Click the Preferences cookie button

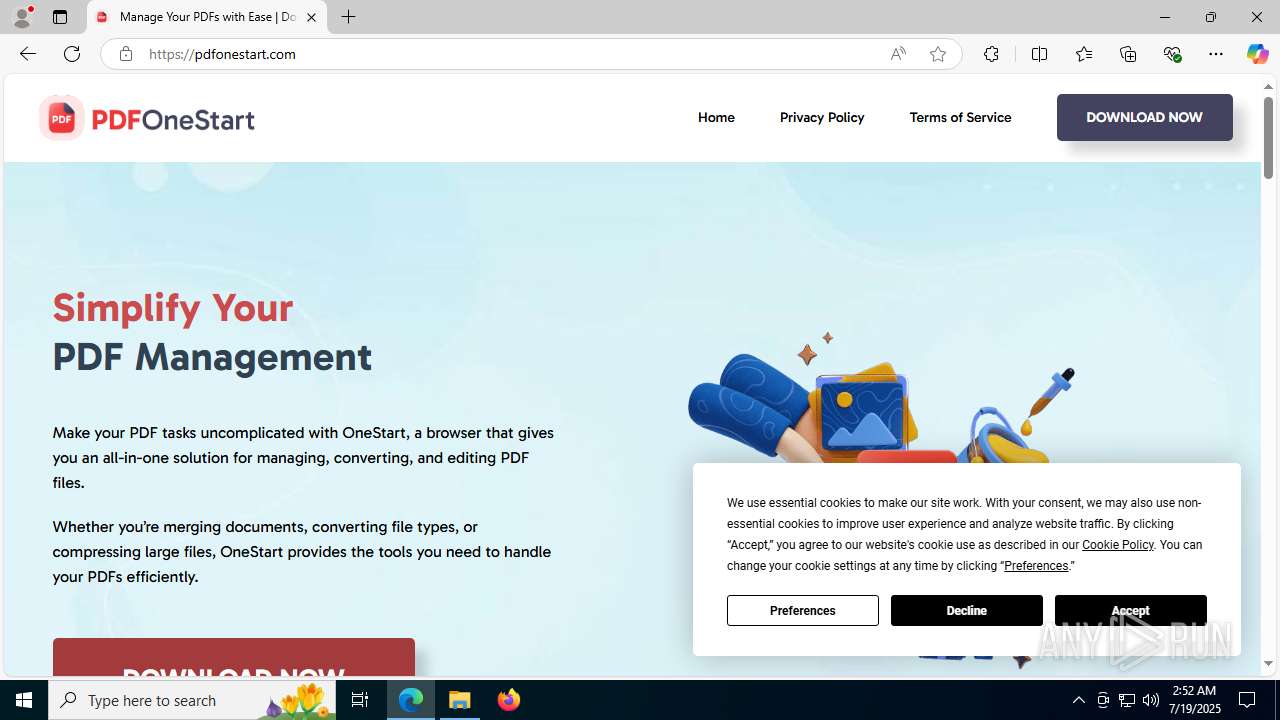tap(803, 610)
